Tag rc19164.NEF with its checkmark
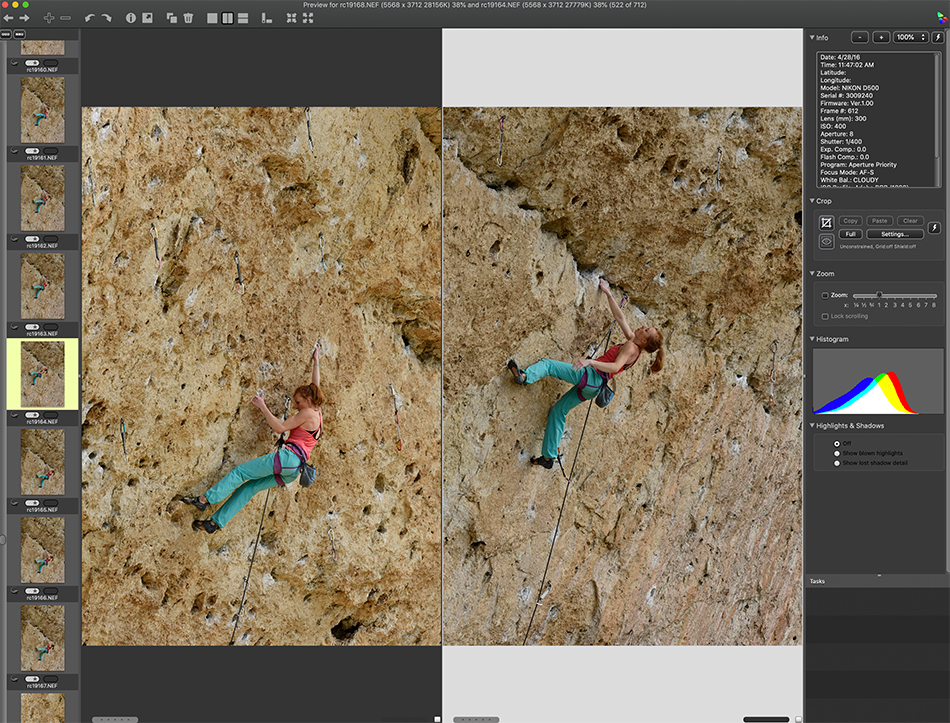This screenshot has height=723, width=950. (15, 415)
